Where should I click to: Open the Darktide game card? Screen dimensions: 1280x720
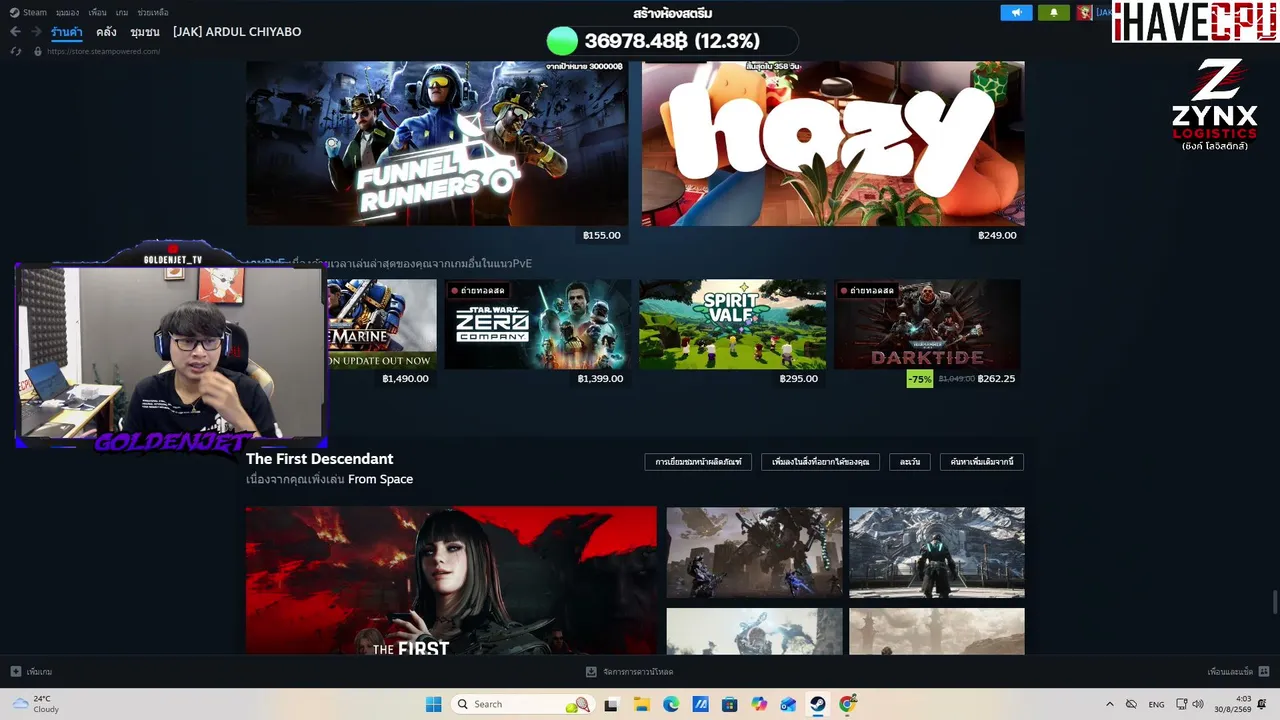tap(927, 324)
